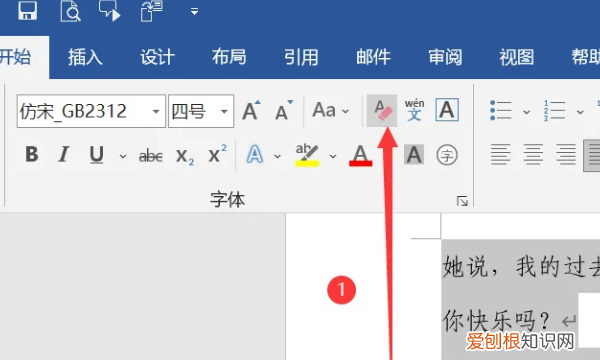Expand the font name dropdown arrow

(156, 111)
